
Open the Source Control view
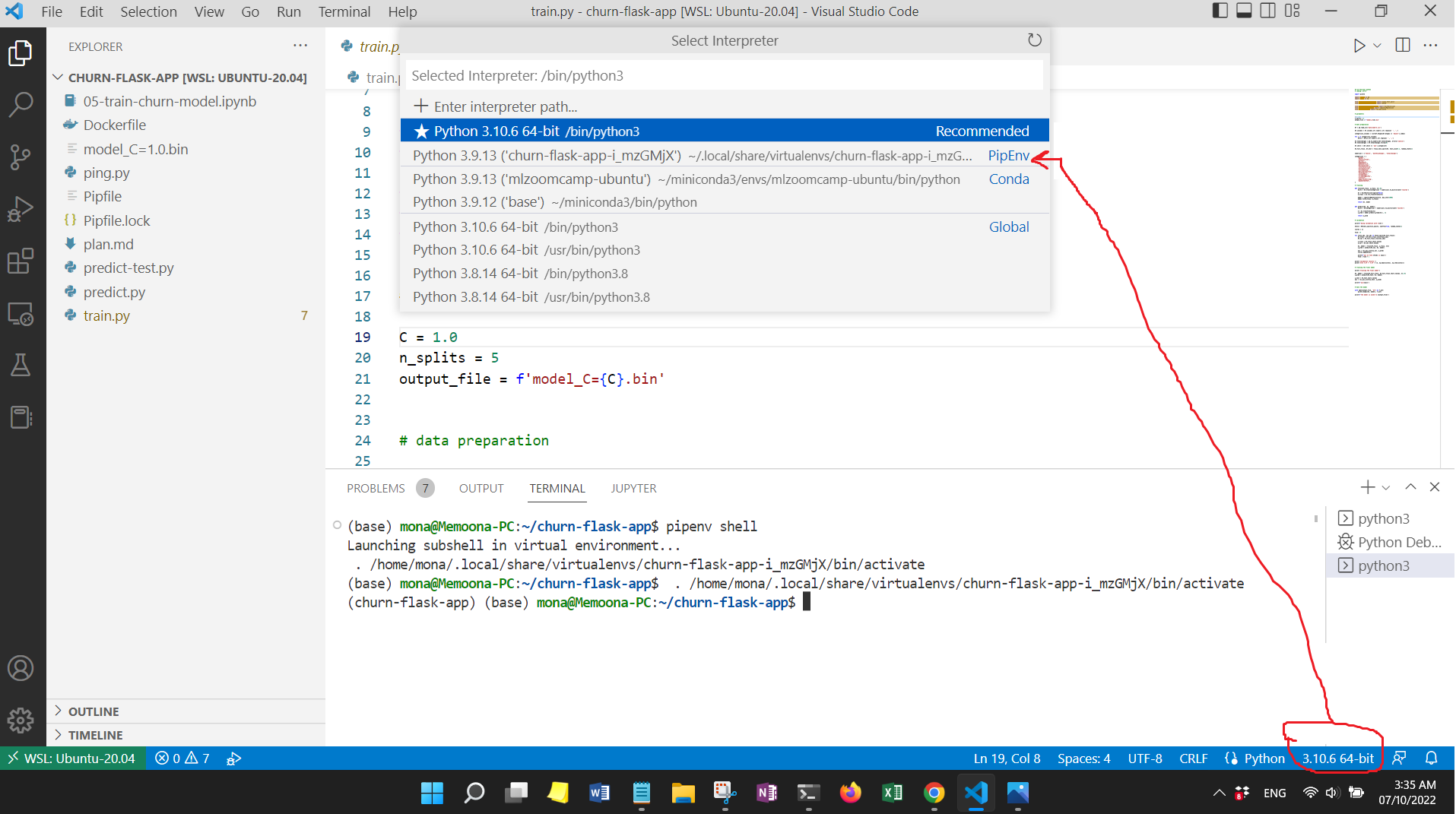tap(21, 157)
